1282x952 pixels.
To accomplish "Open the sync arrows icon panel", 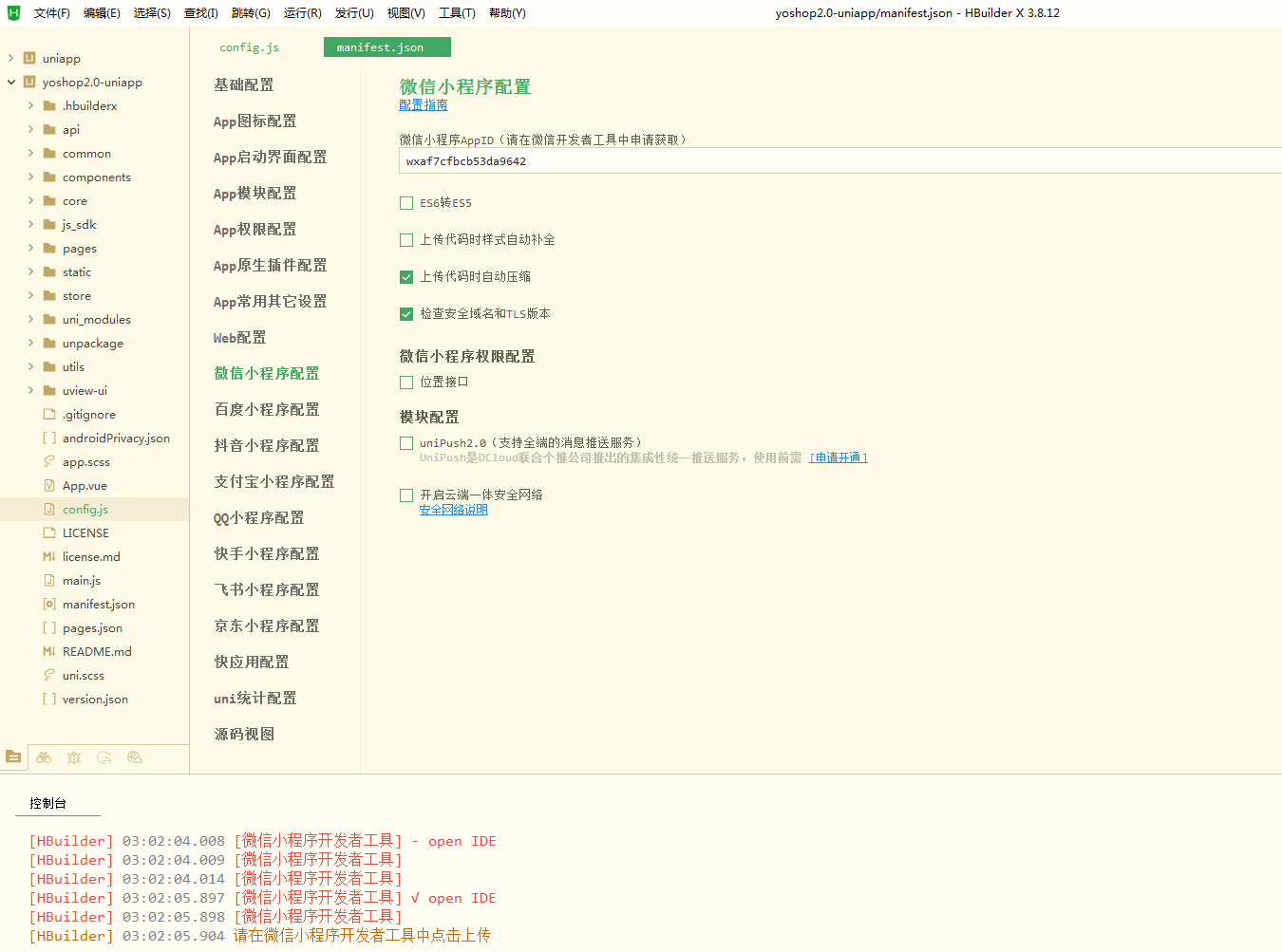I will tap(104, 756).
